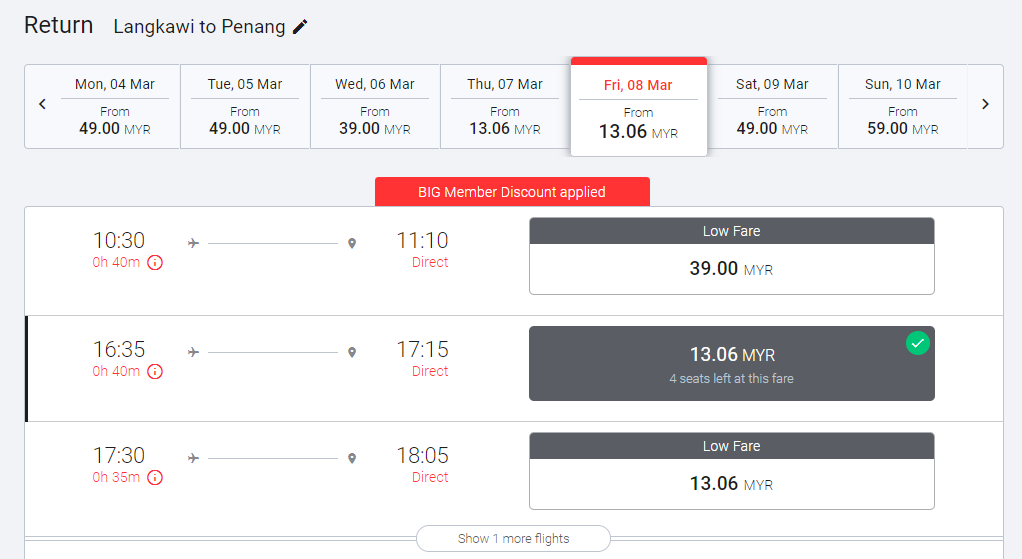
Task: Click the green checkmark on selected fare
Action: coord(917,344)
